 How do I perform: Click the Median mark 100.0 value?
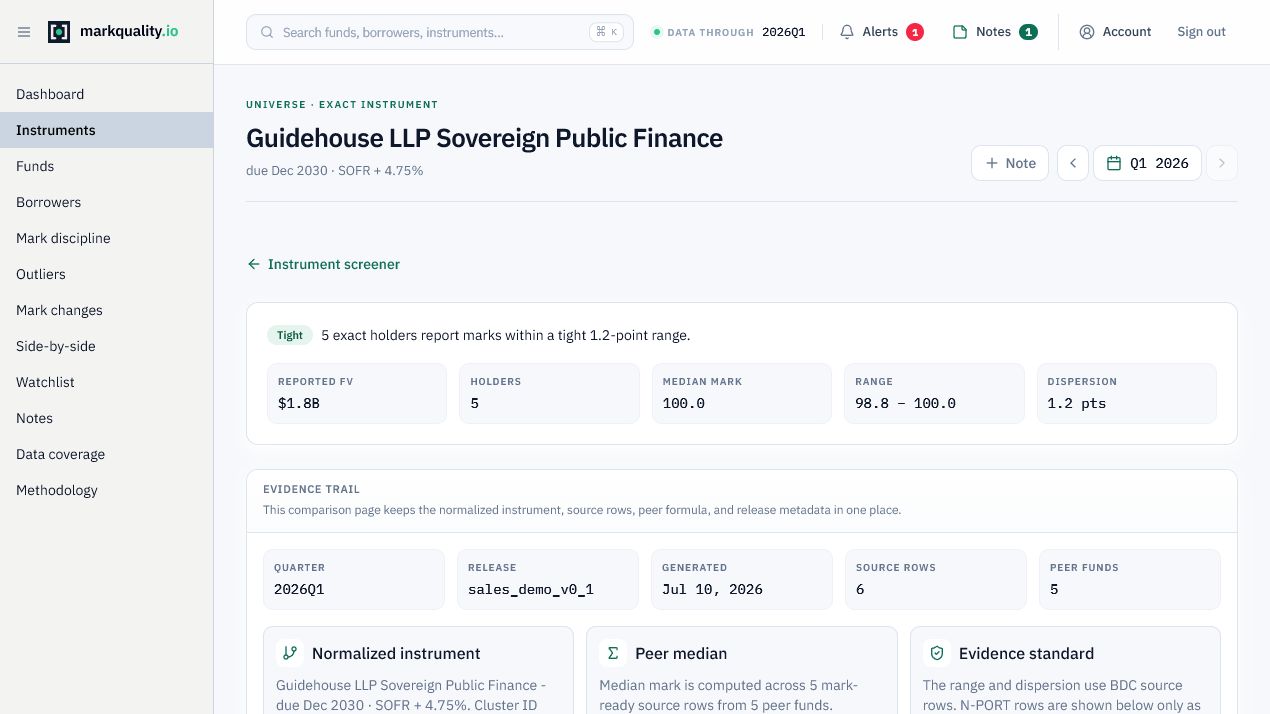(684, 403)
